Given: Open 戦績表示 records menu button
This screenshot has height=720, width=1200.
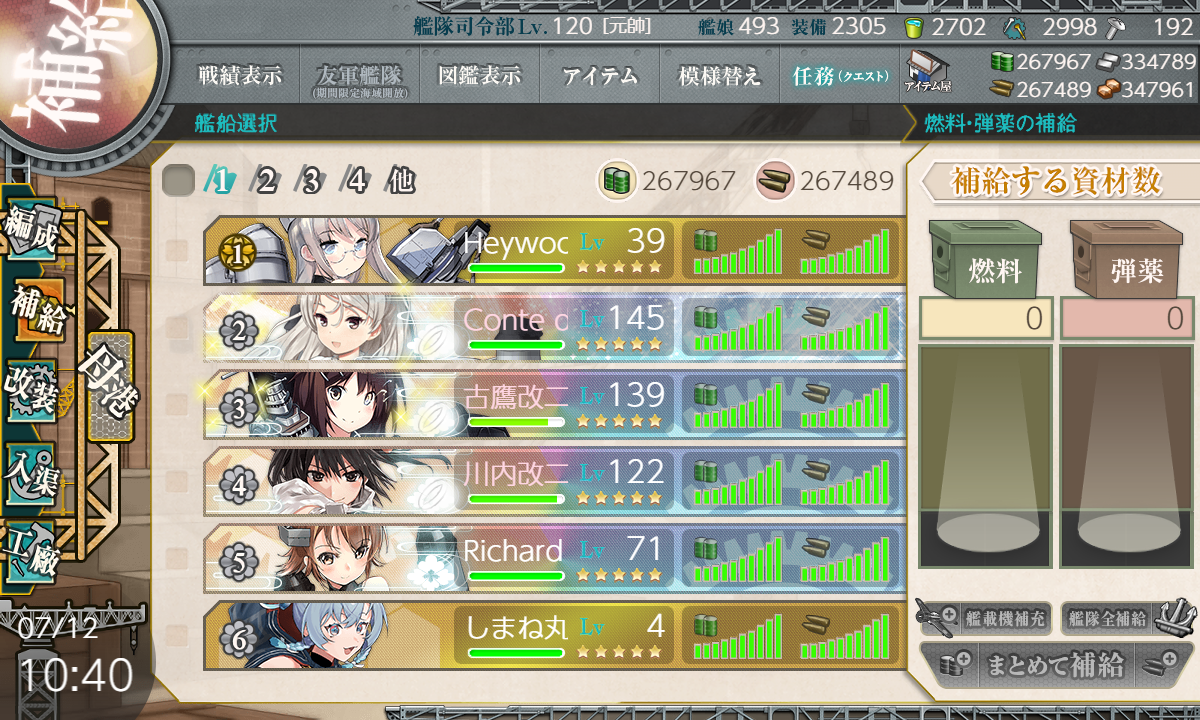Looking at the screenshot, I should [x=240, y=76].
